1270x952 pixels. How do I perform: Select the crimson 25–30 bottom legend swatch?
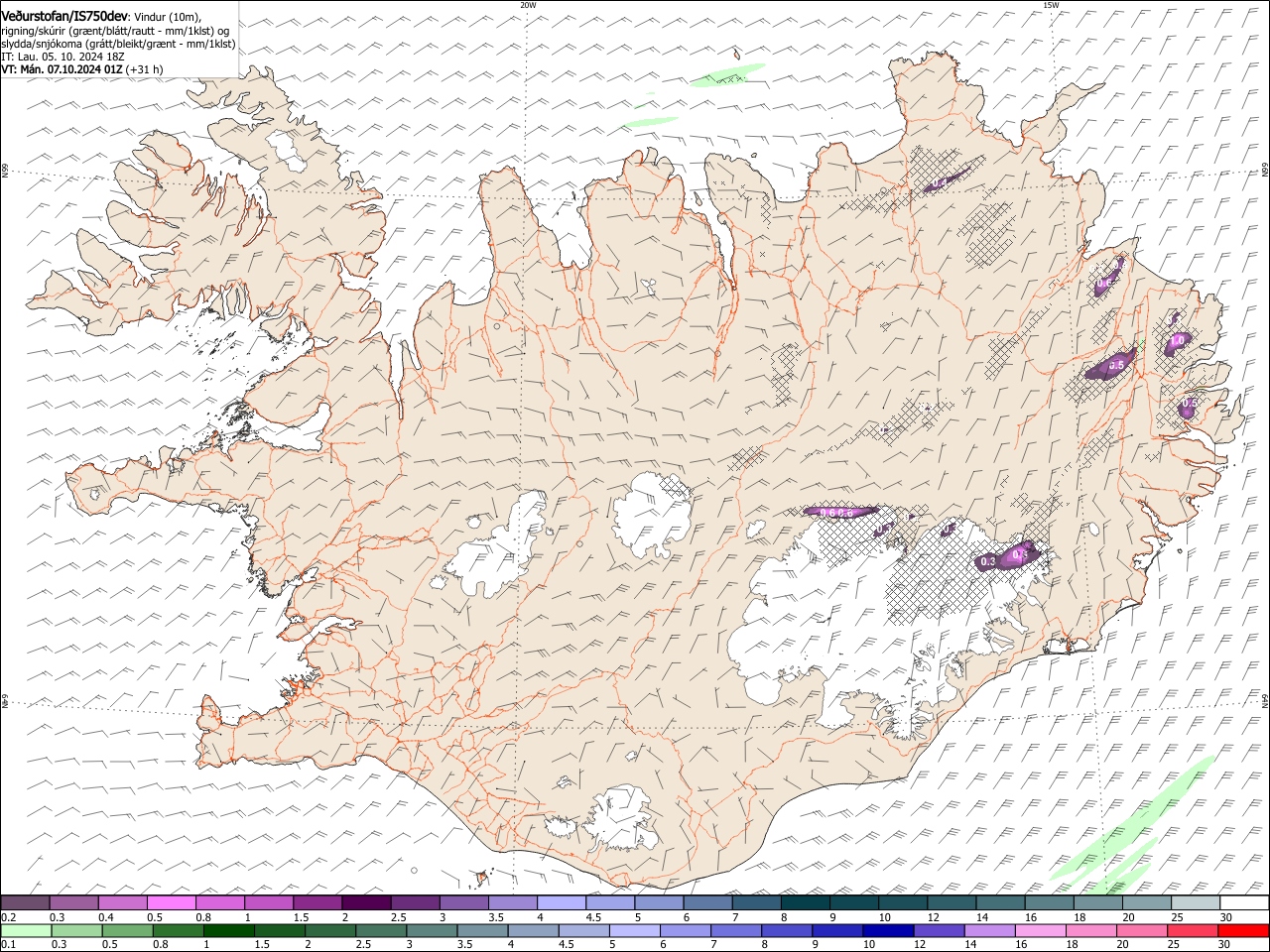click(x=1193, y=930)
